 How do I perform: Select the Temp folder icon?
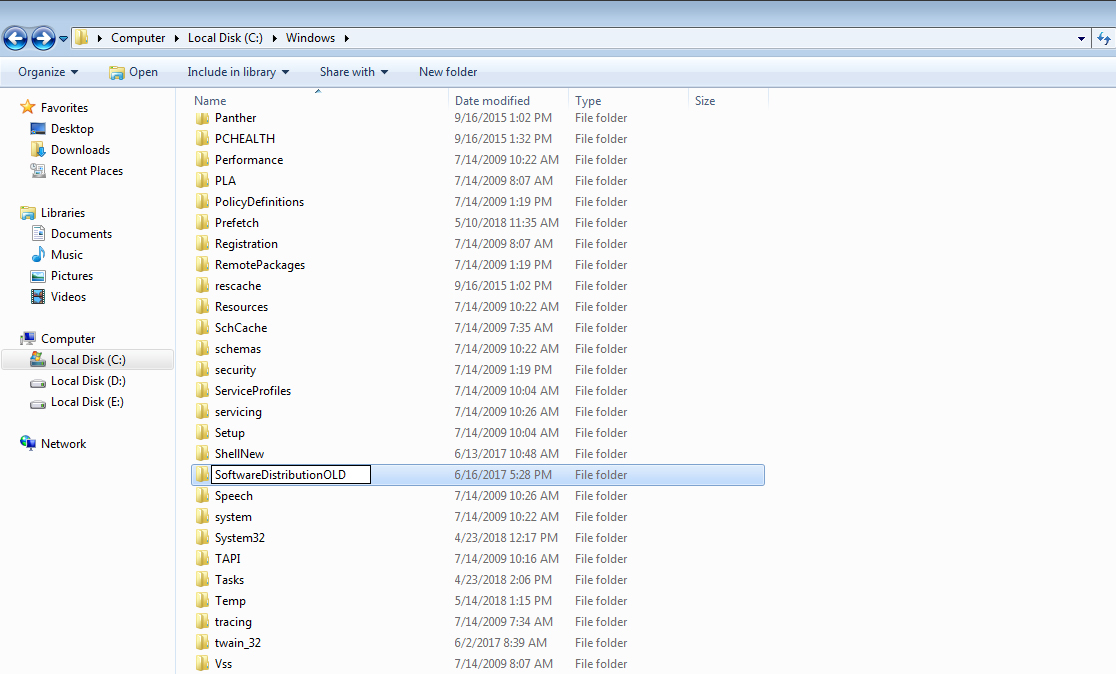click(202, 601)
